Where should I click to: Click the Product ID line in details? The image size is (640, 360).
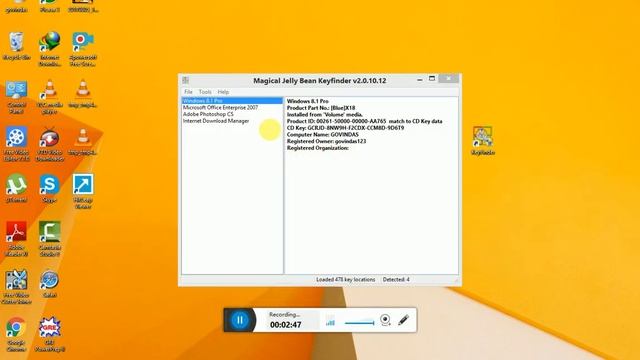pyautogui.click(x=364, y=121)
